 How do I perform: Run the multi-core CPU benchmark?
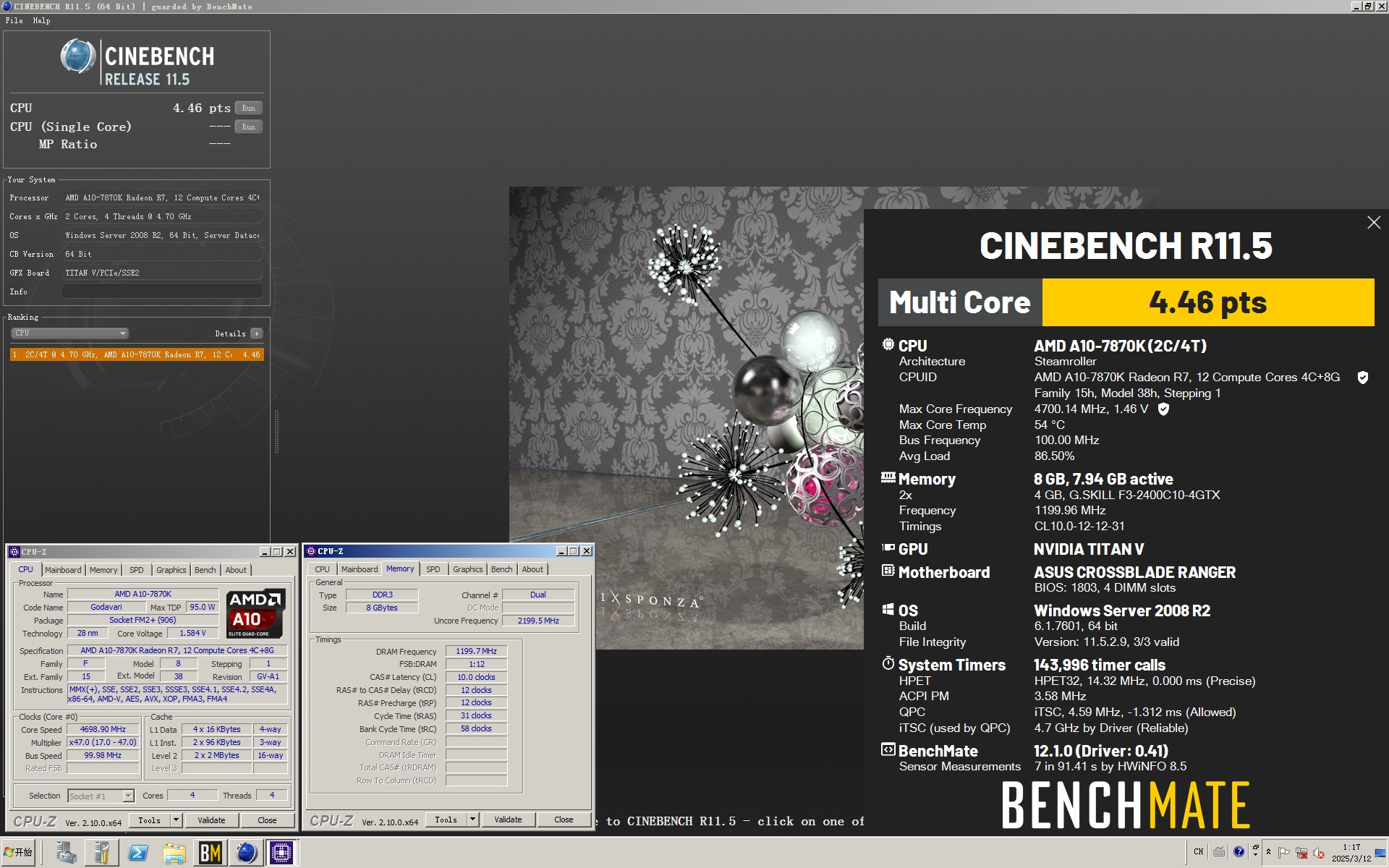[249, 108]
